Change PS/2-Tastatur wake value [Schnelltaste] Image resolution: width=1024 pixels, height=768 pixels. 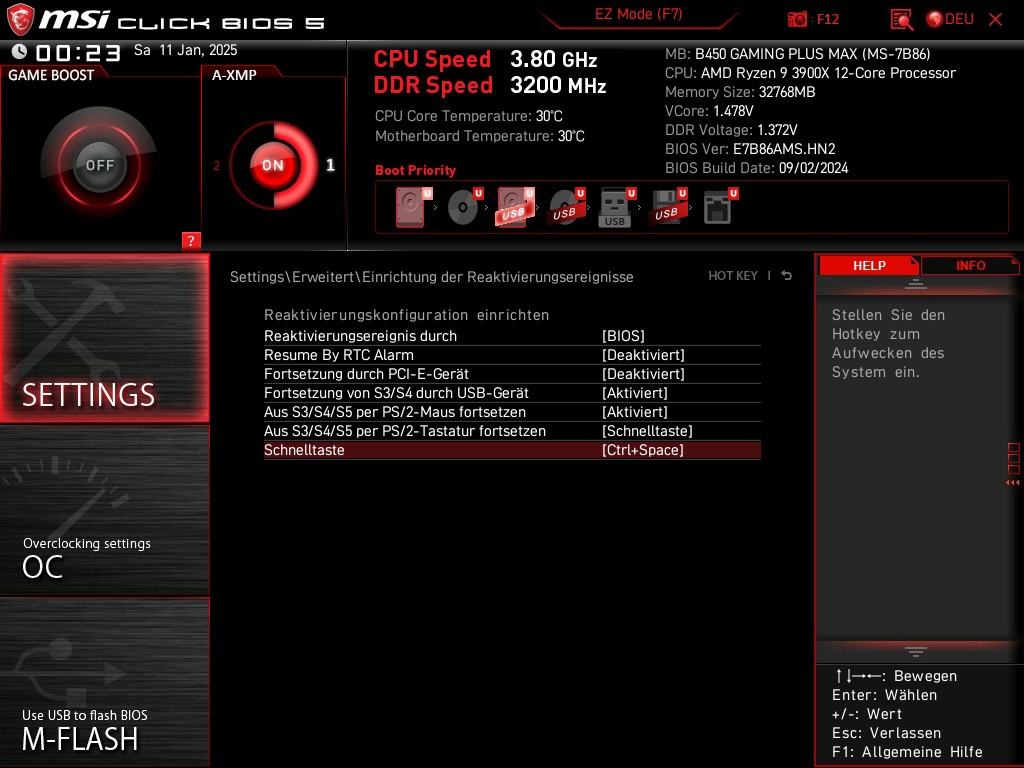tap(647, 430)
